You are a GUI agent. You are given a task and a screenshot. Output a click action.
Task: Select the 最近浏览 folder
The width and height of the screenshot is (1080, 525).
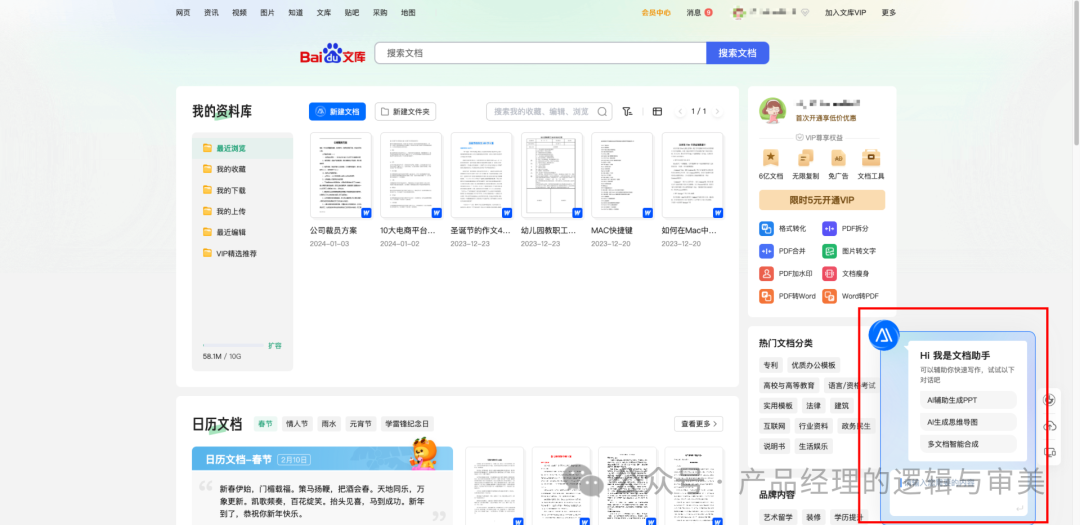point(242,148)
